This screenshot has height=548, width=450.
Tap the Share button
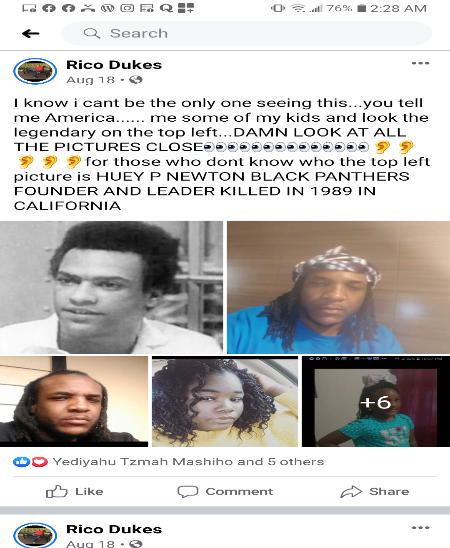375,491
